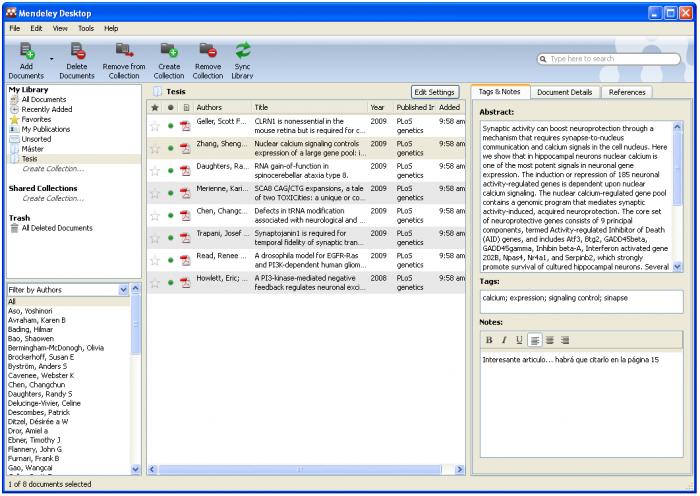The width and height of the screenshot is (700, 496).
Task: Toggle read status dot for Geller row
Action: click(171, 126)
